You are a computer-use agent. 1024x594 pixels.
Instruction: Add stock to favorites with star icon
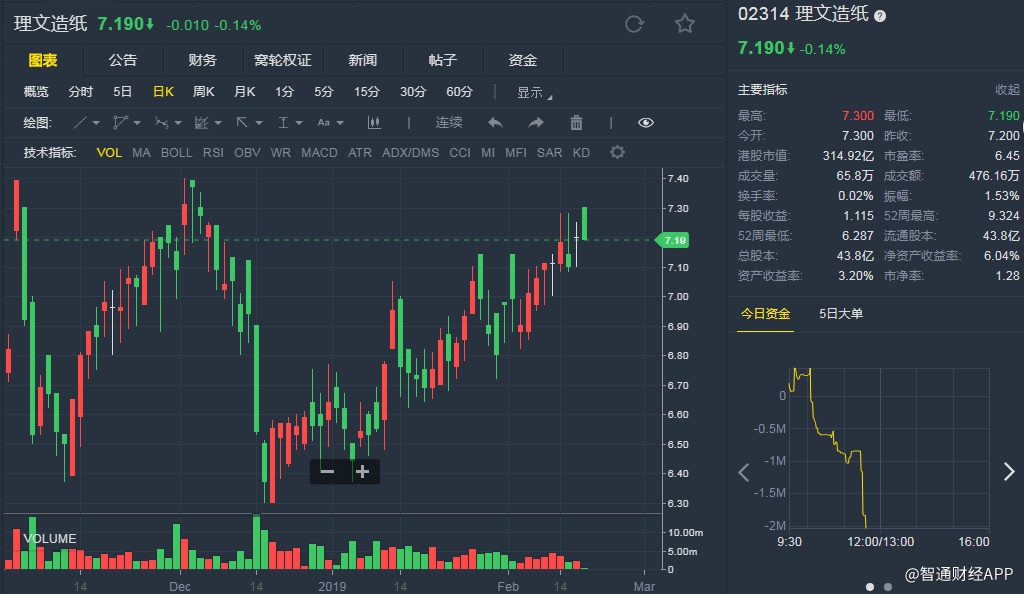point(684,24)
